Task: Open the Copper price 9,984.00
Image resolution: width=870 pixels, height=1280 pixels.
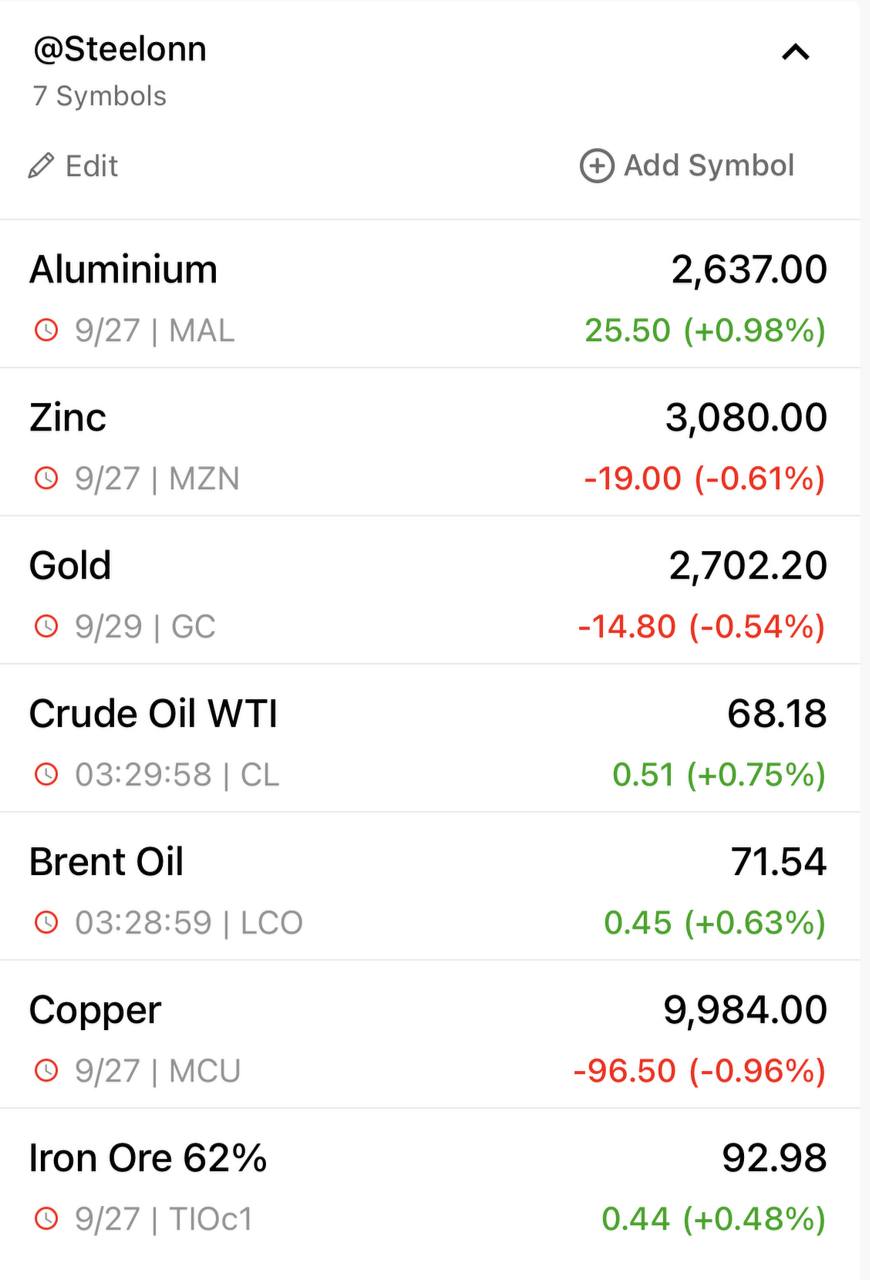Action: [x=745, y=1010]
